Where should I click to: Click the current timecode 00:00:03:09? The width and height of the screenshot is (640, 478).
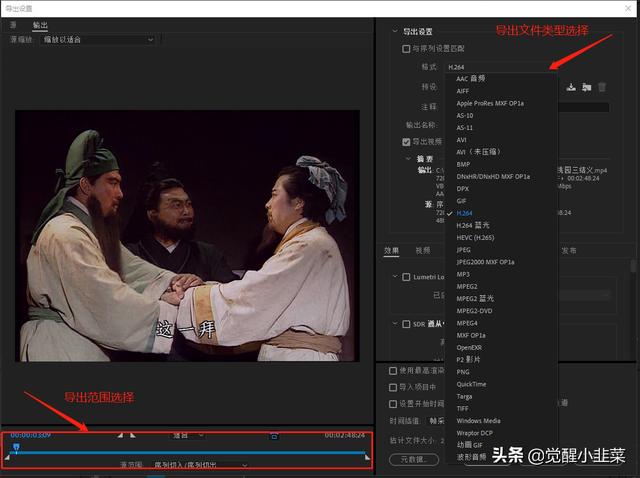pos(31,435)
